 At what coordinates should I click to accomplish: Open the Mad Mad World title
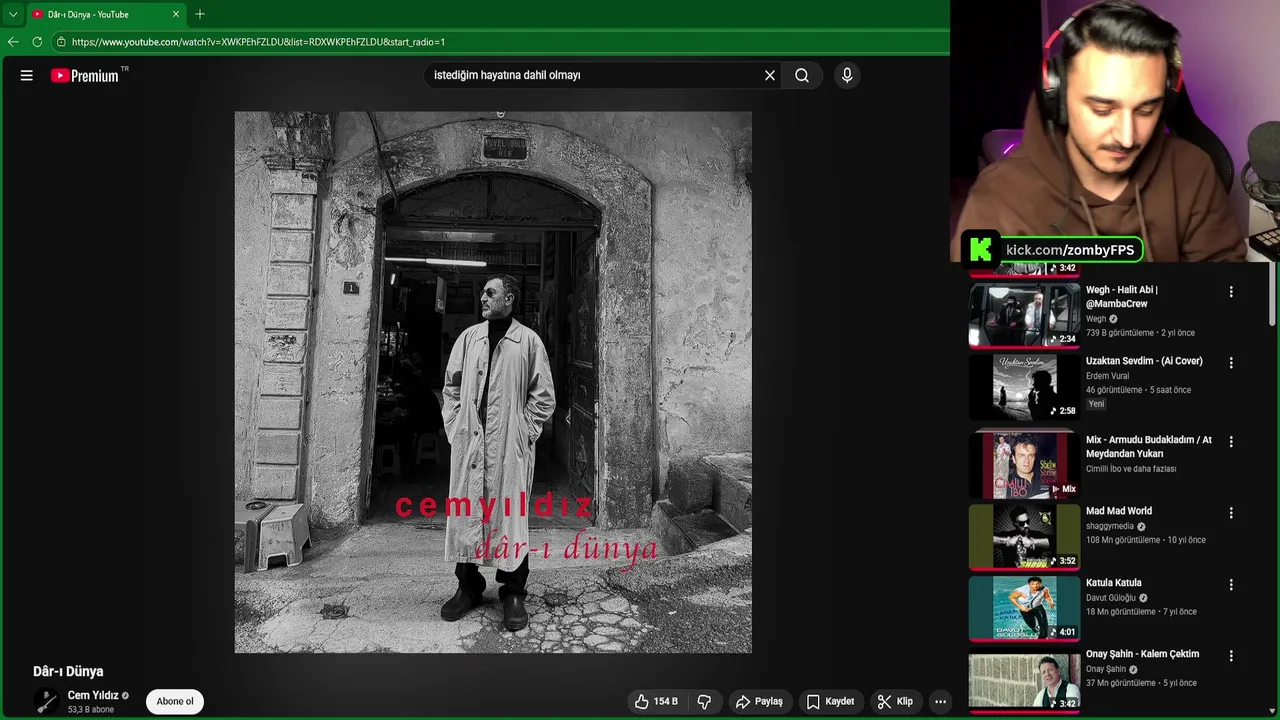1119,511
